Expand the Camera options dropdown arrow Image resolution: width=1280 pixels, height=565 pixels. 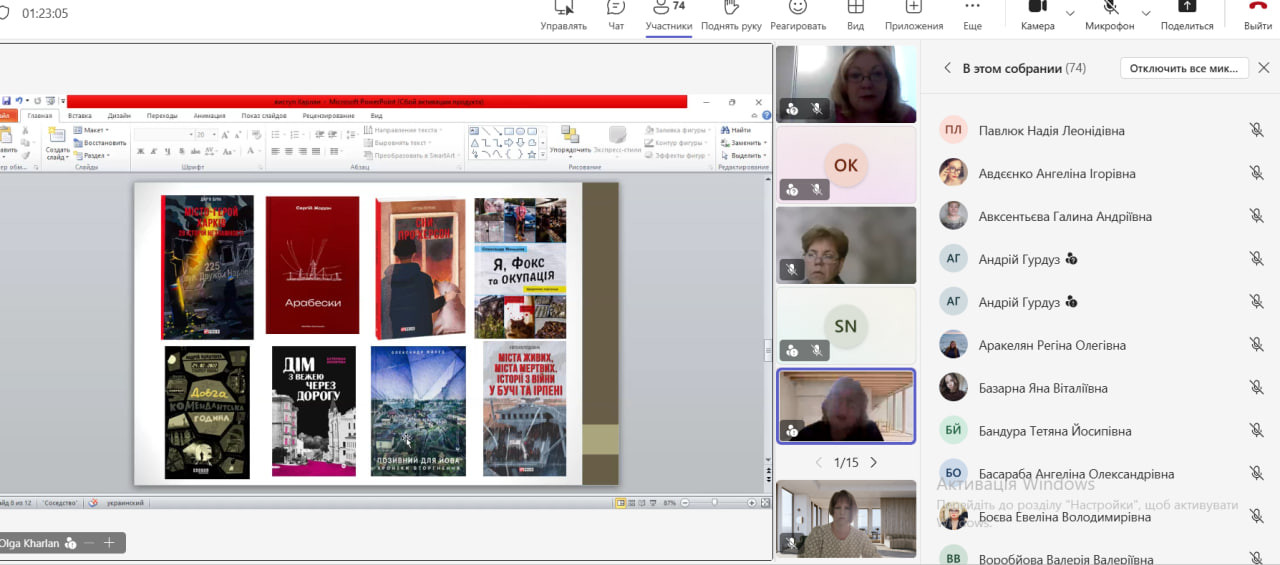(x=1070, y=13)
